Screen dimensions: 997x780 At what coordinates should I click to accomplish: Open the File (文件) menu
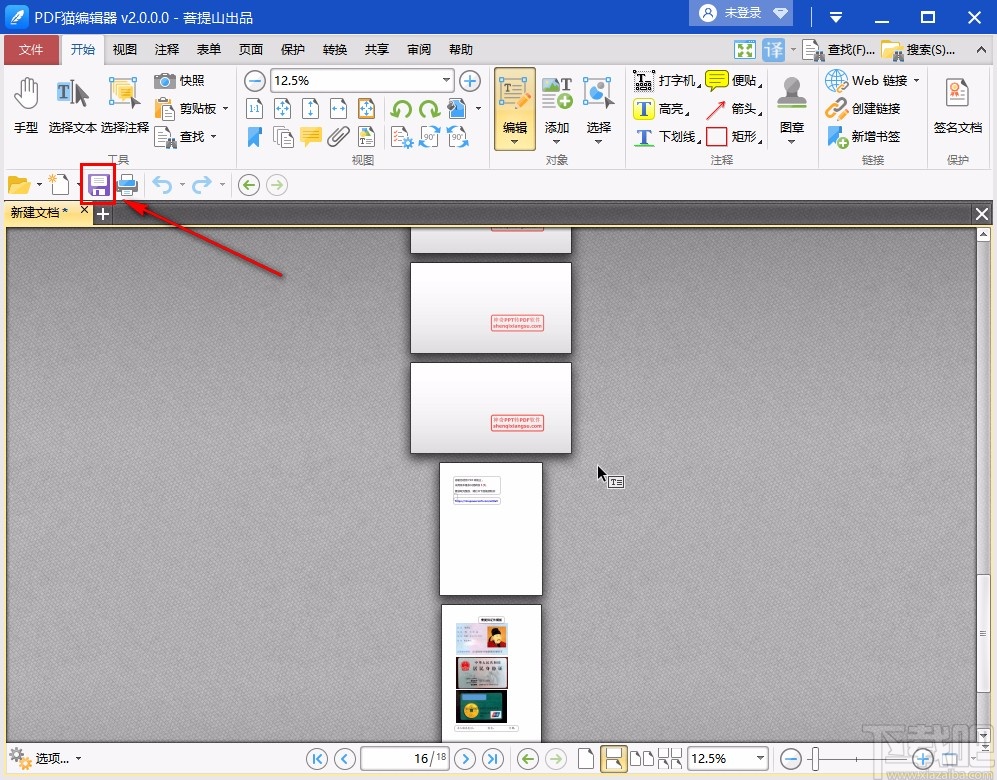tap(31, 50)
